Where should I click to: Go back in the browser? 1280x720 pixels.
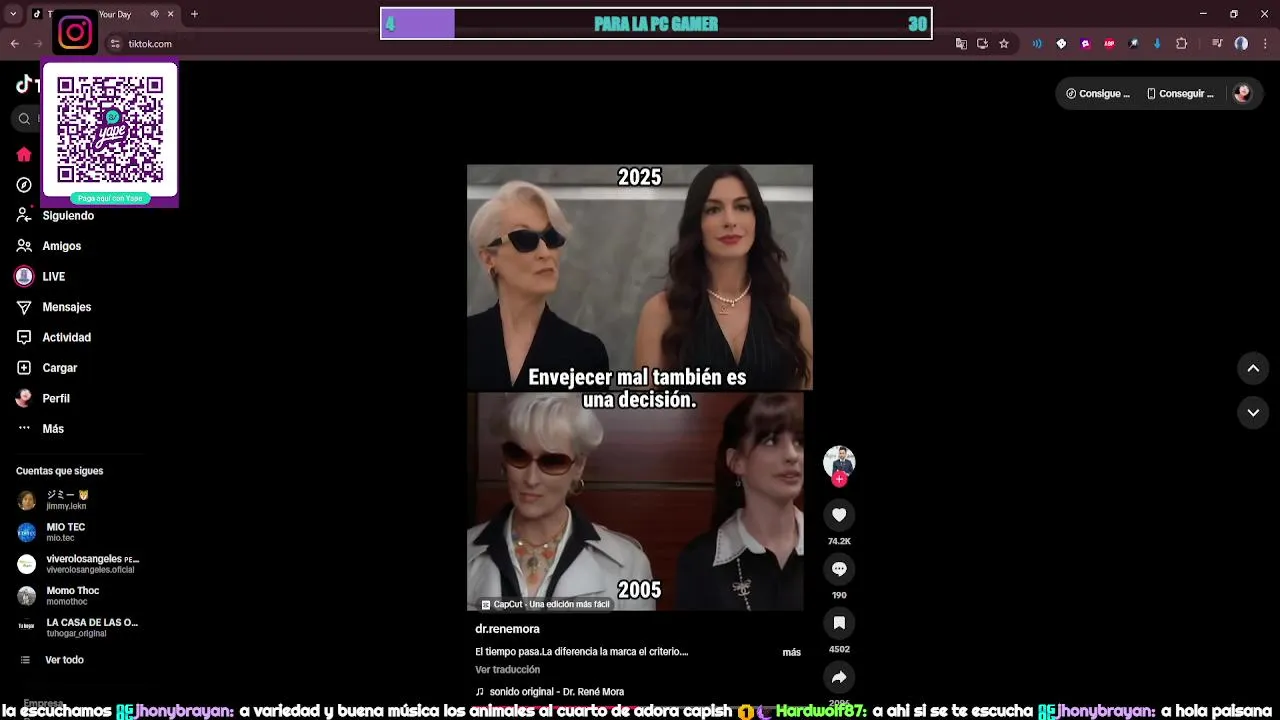point(14,43)
